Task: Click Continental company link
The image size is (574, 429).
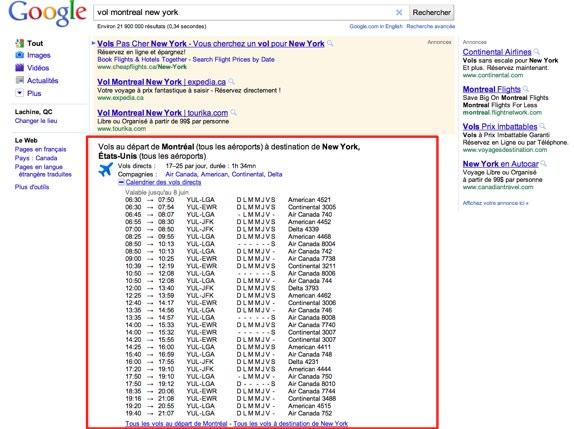Action: point(248,174)
